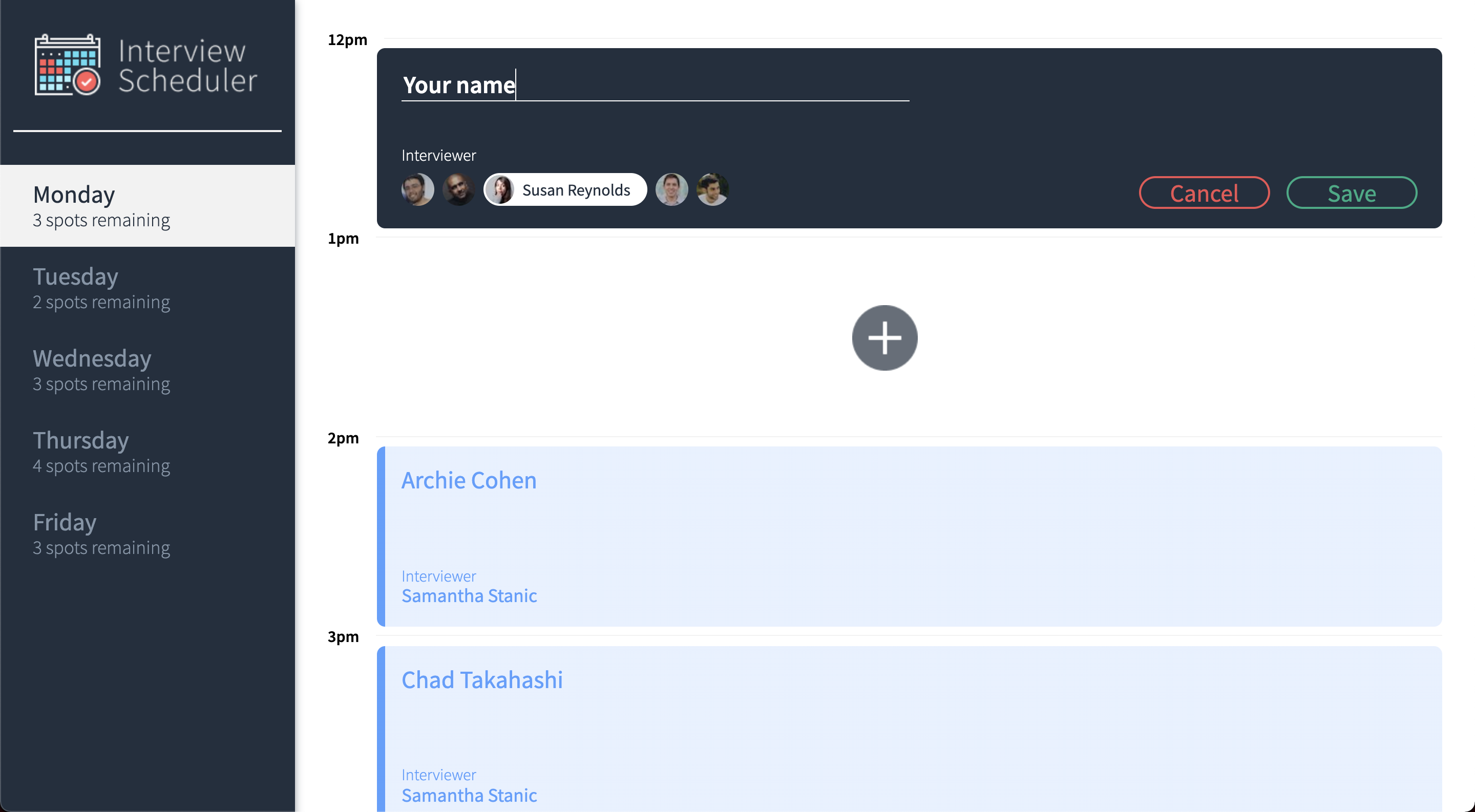
Task: Switch to Tuesday with 2 spots remaining
Action: (x=147, y=288)
